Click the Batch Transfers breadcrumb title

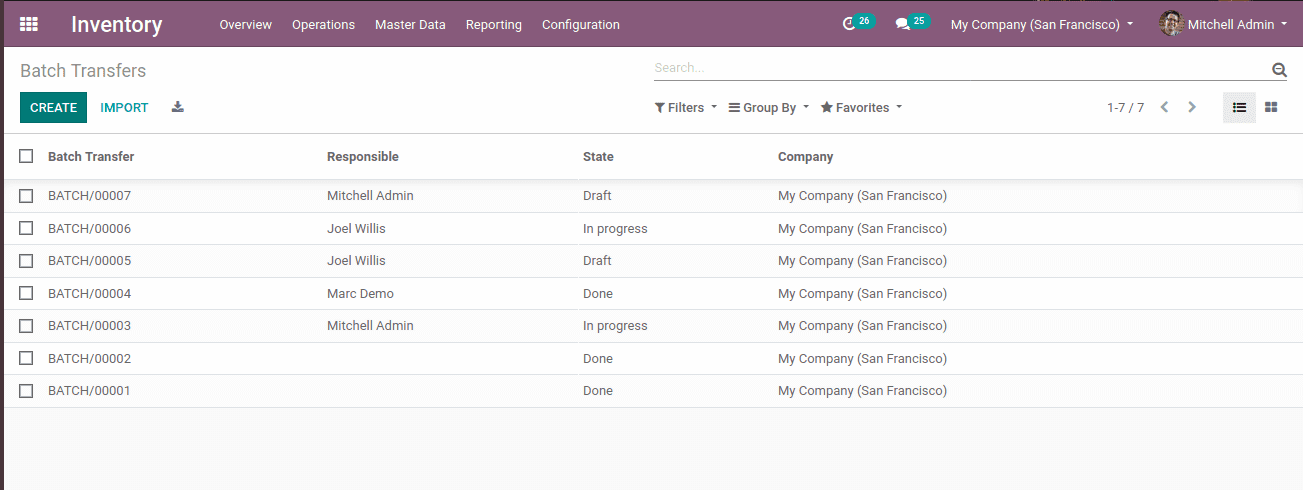83,71
